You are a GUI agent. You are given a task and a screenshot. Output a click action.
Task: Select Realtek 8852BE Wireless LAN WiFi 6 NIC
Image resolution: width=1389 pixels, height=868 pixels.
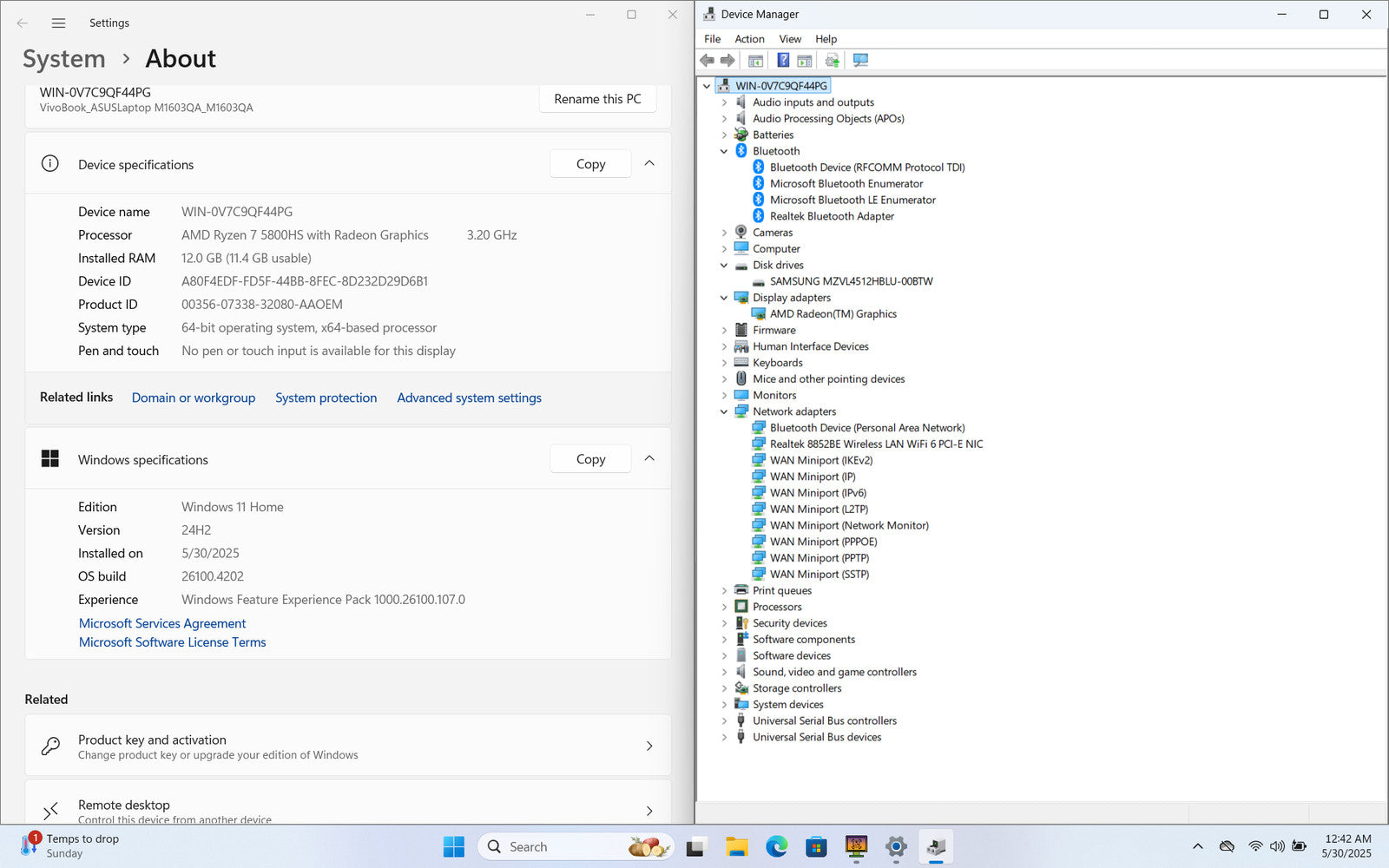tap(876, 444)
